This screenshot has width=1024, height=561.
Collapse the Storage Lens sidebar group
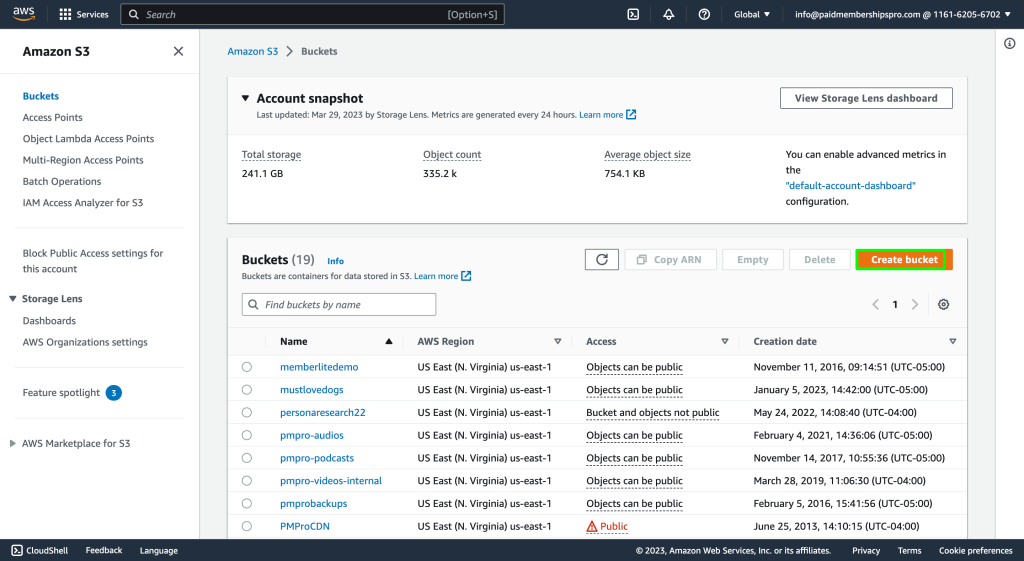pyautogui.click(x=12, y=298)
